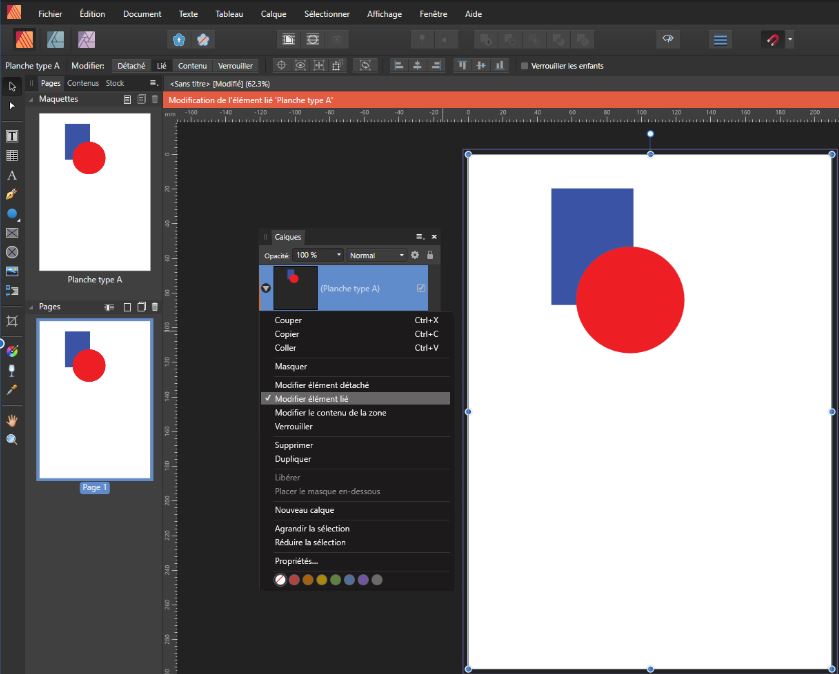Viewport: 839px width, 674px height.
Task: Select the blue Ellipse shape tool
Action: [x=12, y=213]
